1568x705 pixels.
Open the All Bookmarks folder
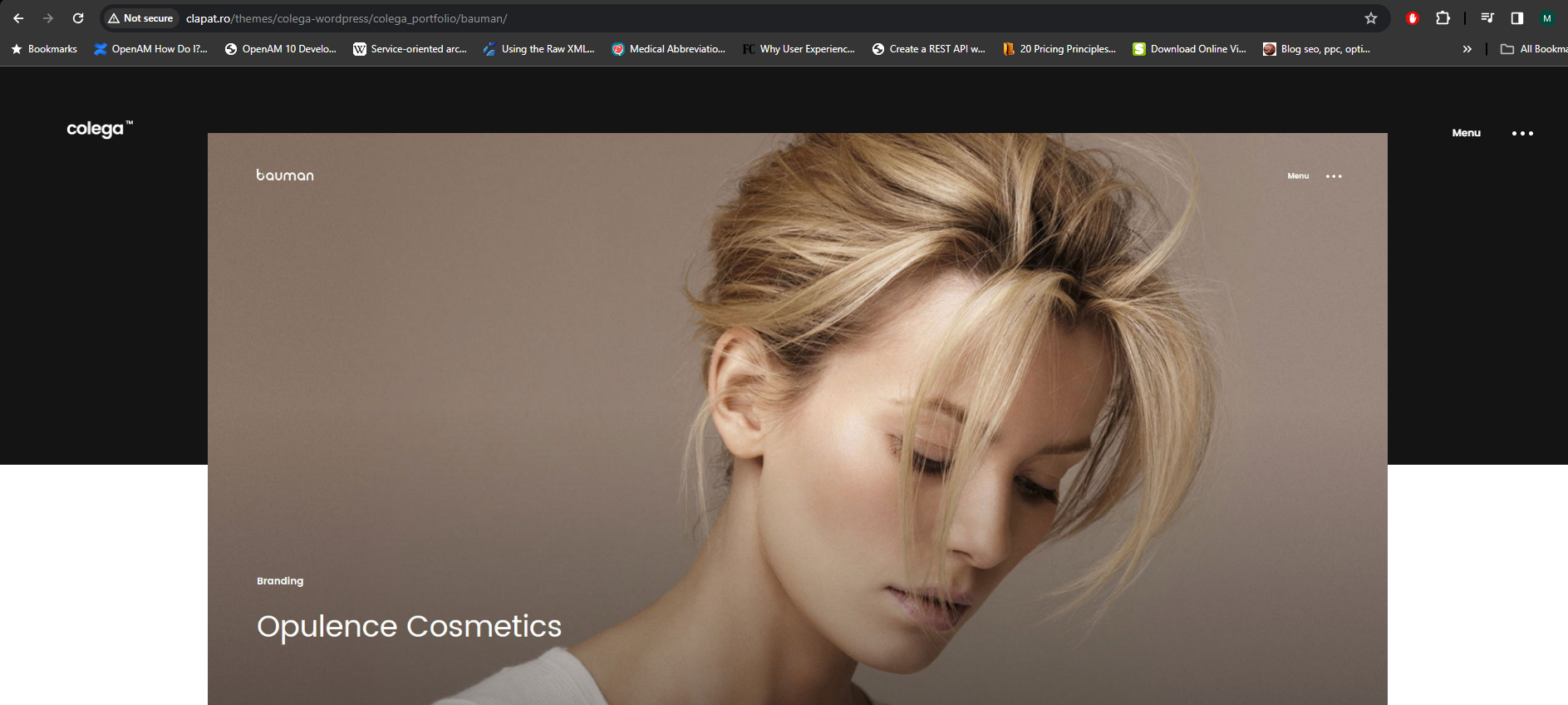tap(1533, 49)
